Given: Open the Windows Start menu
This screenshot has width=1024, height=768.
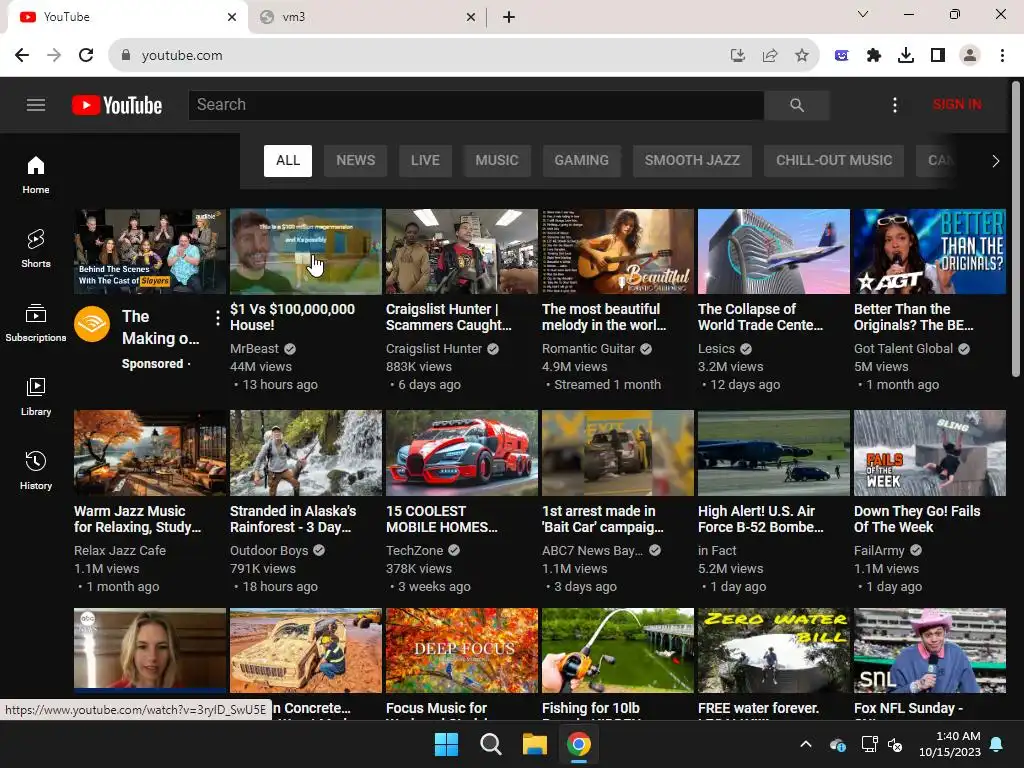Looking at the screenshot, I should click(x=447, y=744).
